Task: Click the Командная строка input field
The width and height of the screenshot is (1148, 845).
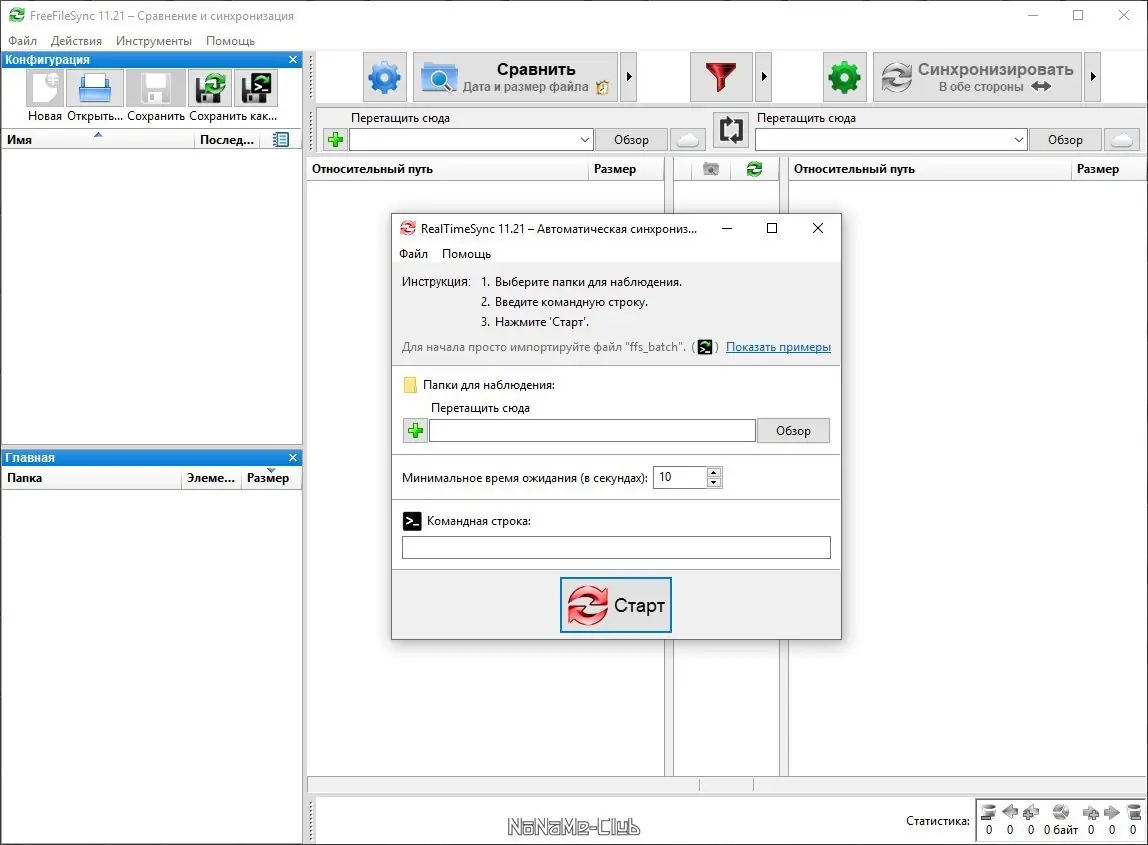Action: pos(616,548)
